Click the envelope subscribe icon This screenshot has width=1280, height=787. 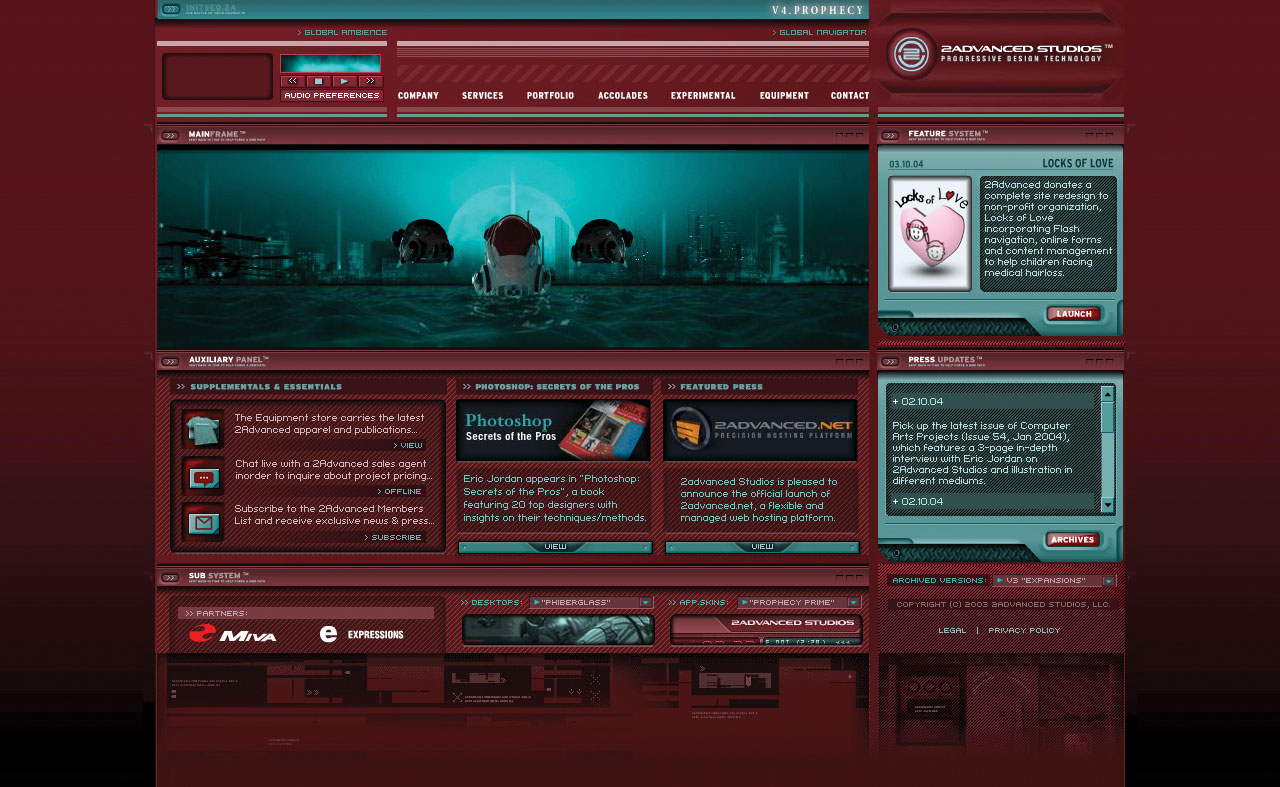click(x=203, y=523)
